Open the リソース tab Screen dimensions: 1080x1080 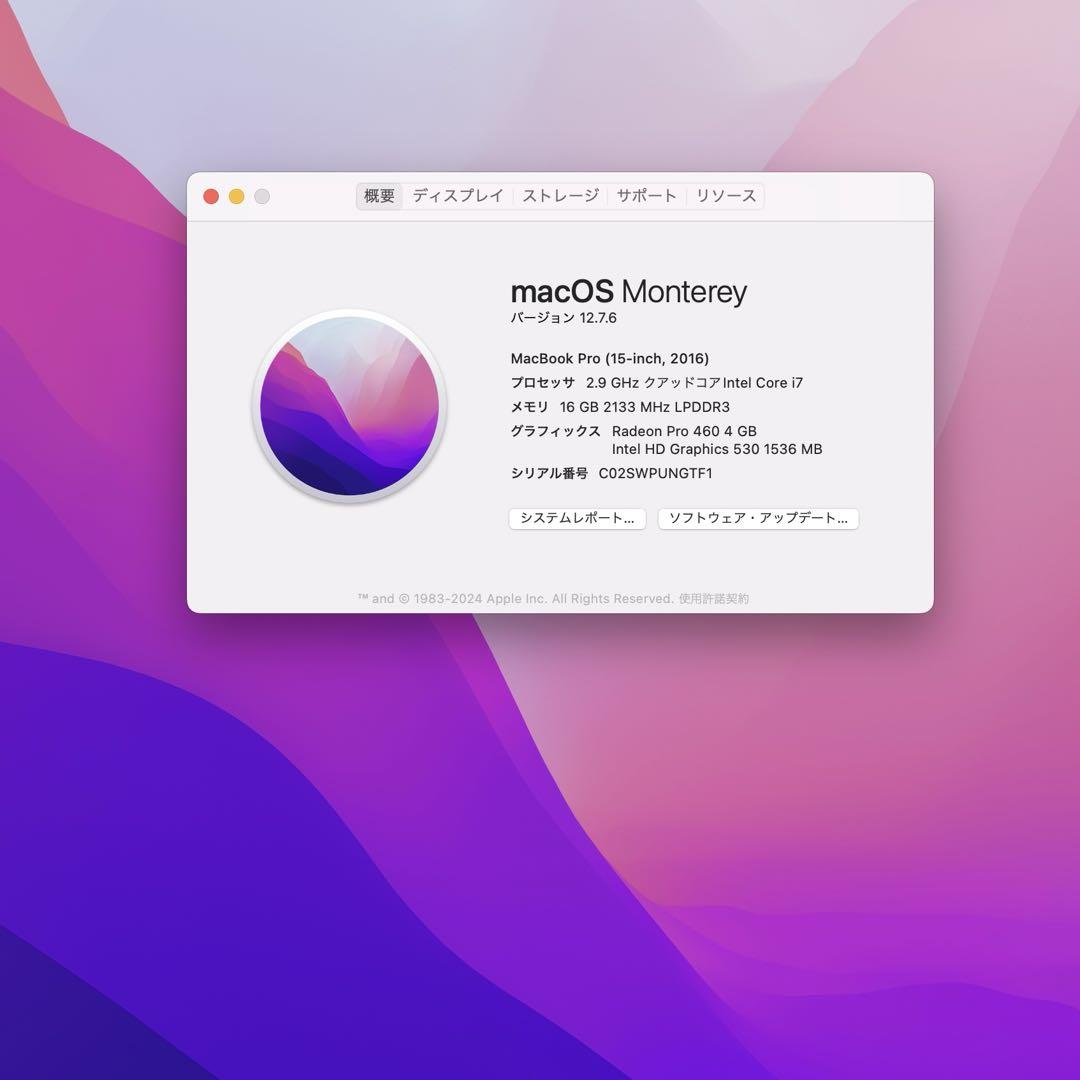coord(726,196)
